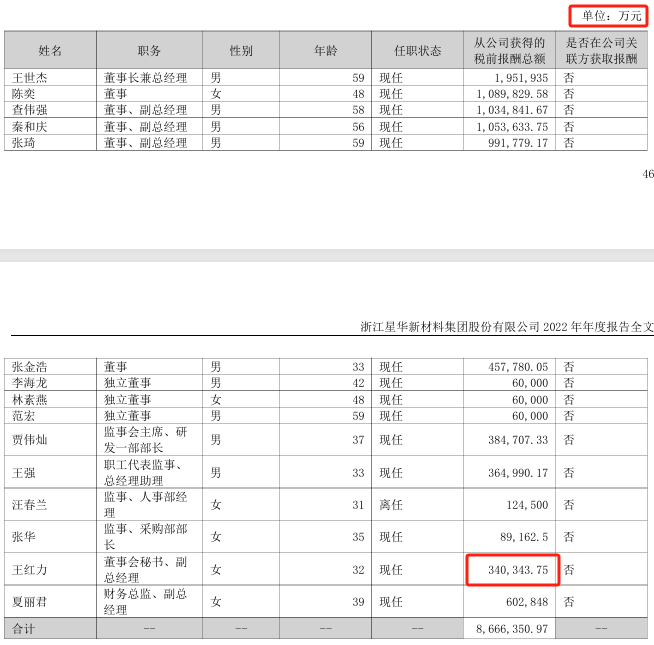Select the value 384,707.33
The height and width of the screenshot is (645, 654).
point(518,440)
